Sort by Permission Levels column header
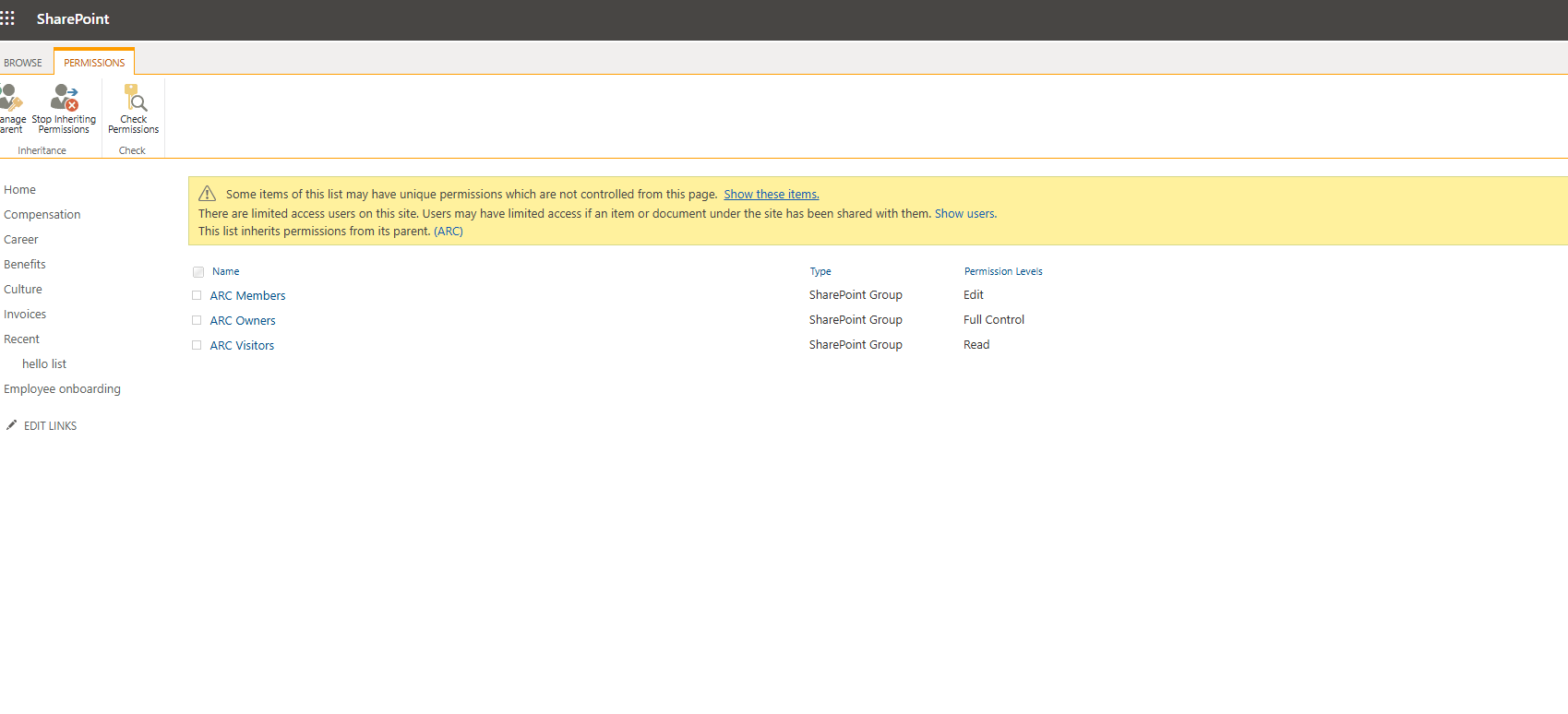This screenshot has height=714, width=1568. 1003,271
